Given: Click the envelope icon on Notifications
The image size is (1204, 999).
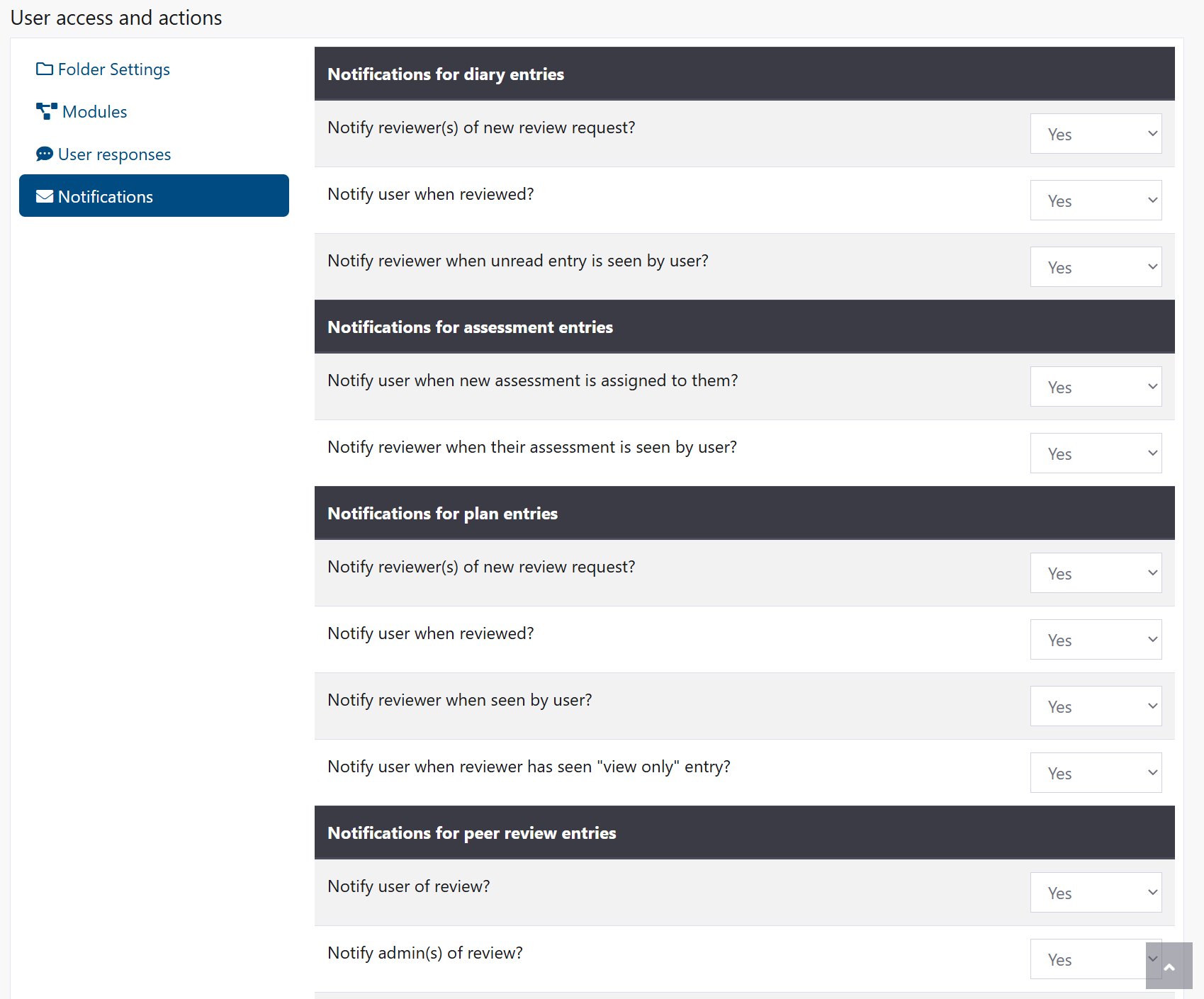Looking at the screenshot, I should coord(45,196).
